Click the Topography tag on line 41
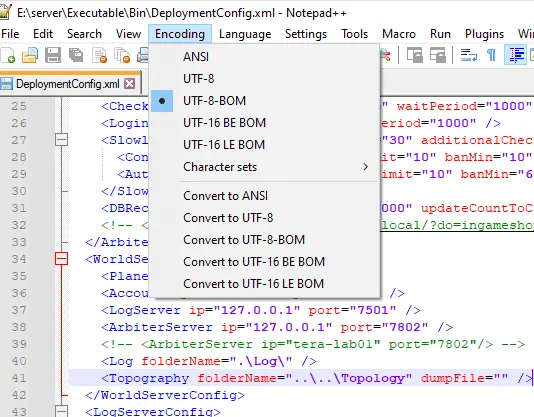The height and width of the screenshot is (417, 534). pyautogui.click(x=145, y=378)
